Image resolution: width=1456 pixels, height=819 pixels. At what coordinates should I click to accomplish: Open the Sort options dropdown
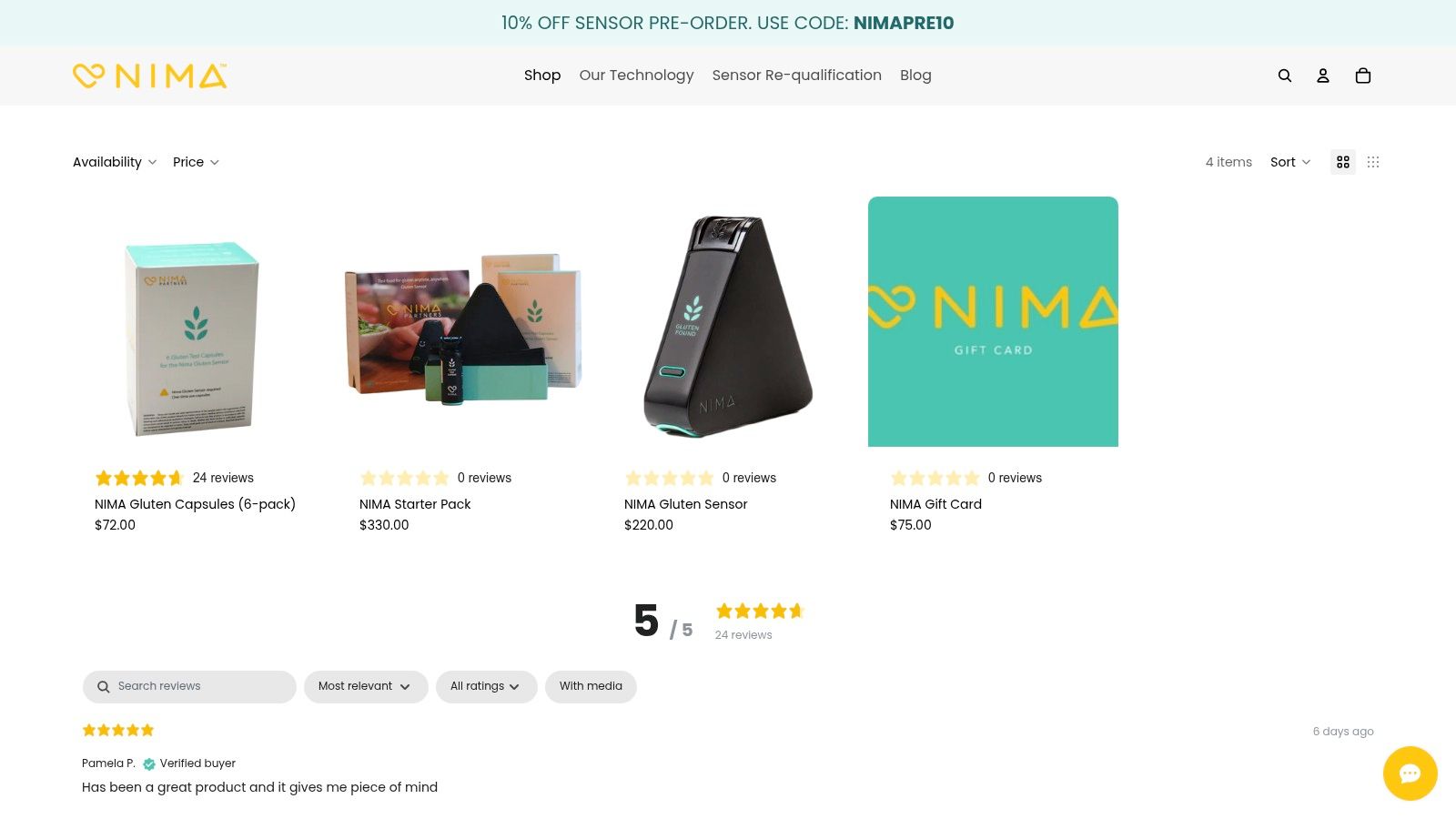pyautogui.click(x=1289, y=161)
